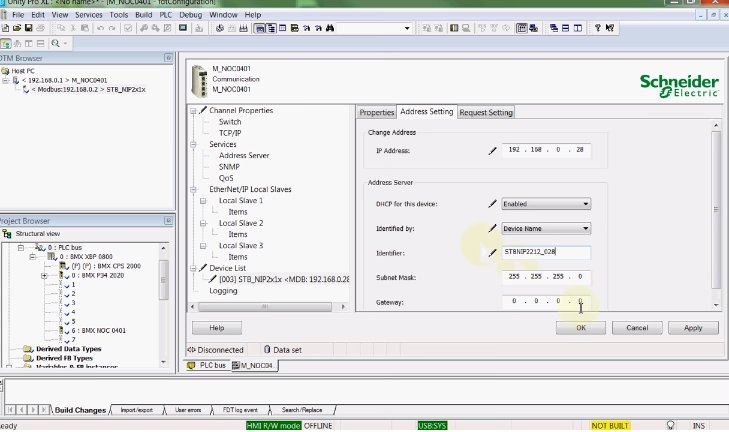Expand the 0 : BMX P34 2020 node

pyautogui.click(x=44, y=276)
